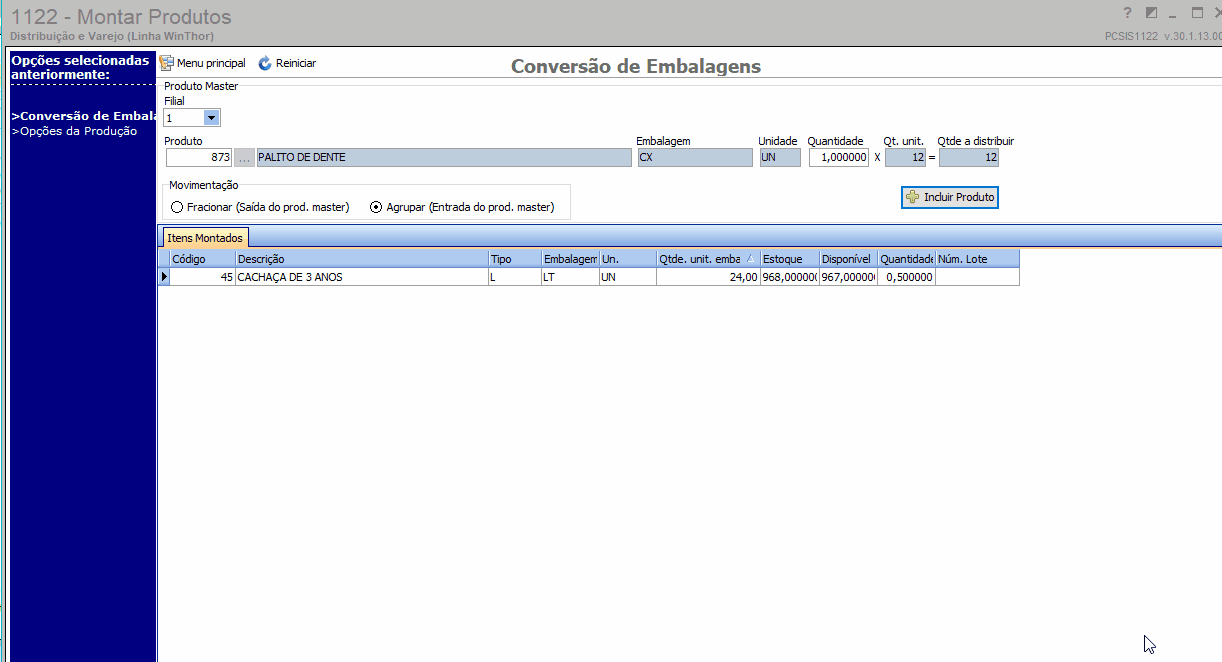Click the Quantidade cell 0,500000
Screen dimensions: 1222x662
pos(906,277)
